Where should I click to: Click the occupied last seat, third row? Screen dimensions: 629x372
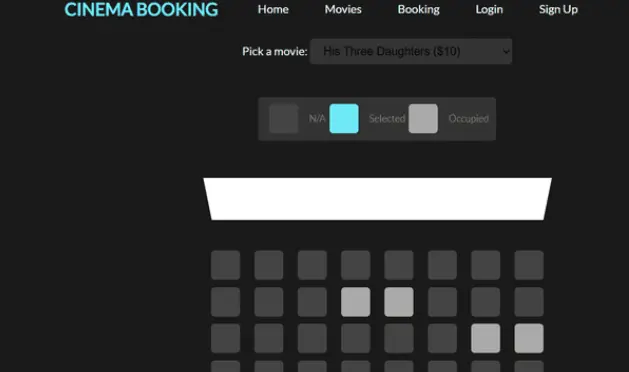pyautogui.click(x=529, y=338)
